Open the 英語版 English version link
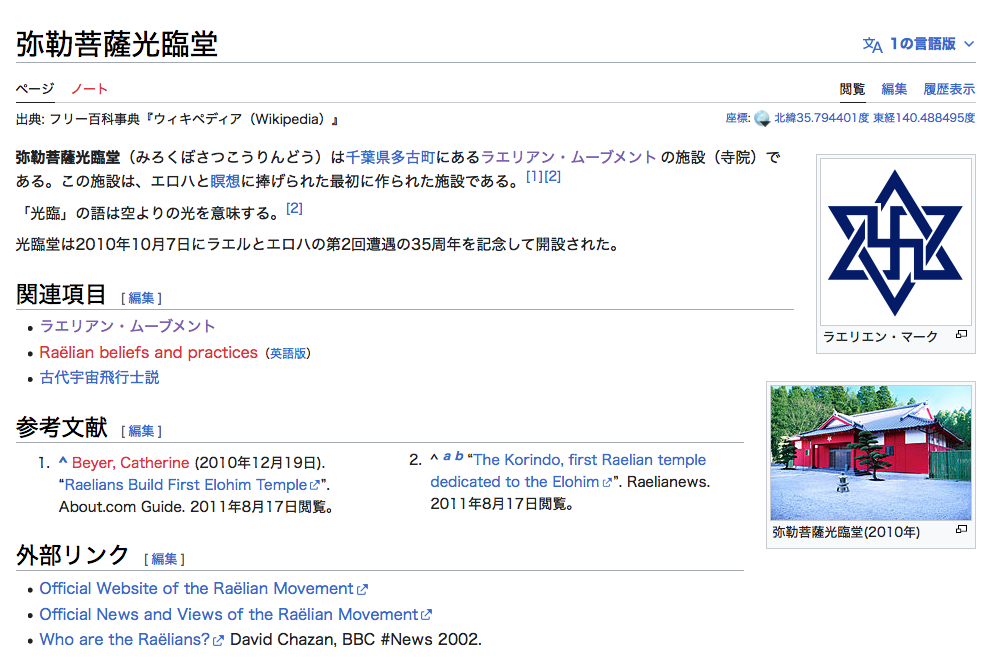982x662 pixels. [288, 354]
